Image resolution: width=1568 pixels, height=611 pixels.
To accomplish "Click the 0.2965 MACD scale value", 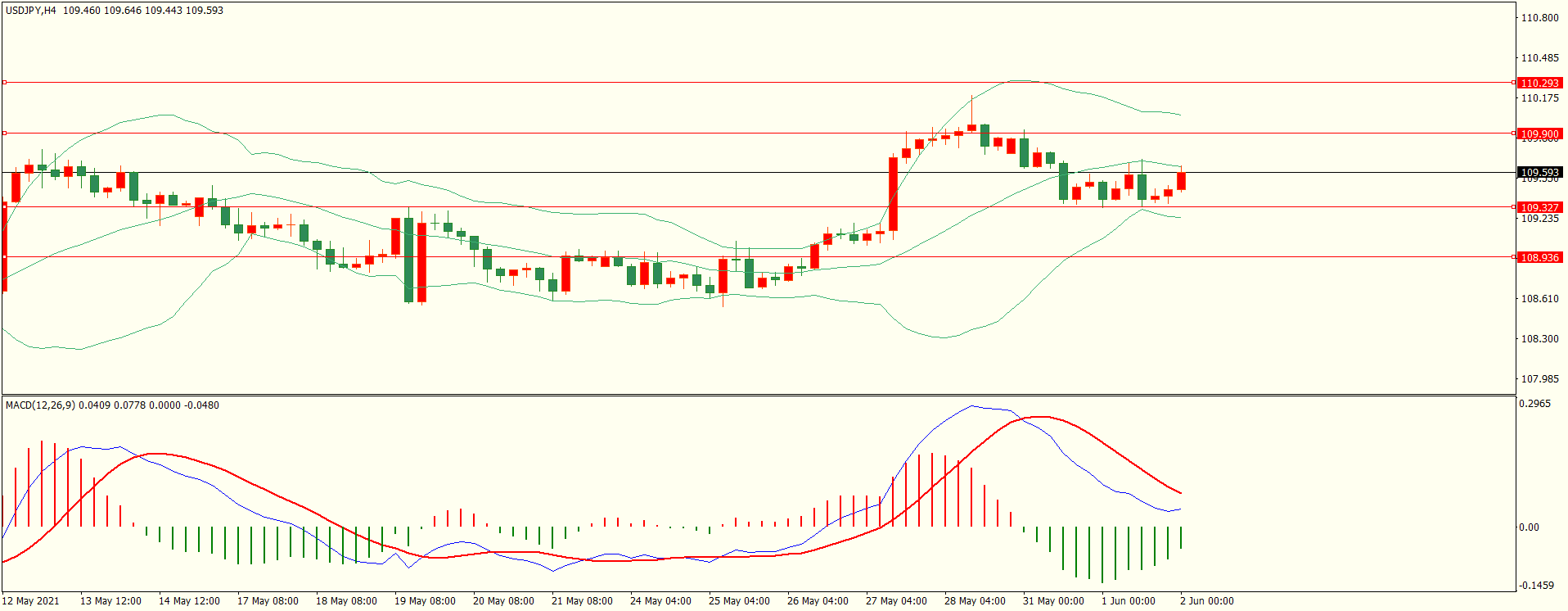I will click(1534, 404).
